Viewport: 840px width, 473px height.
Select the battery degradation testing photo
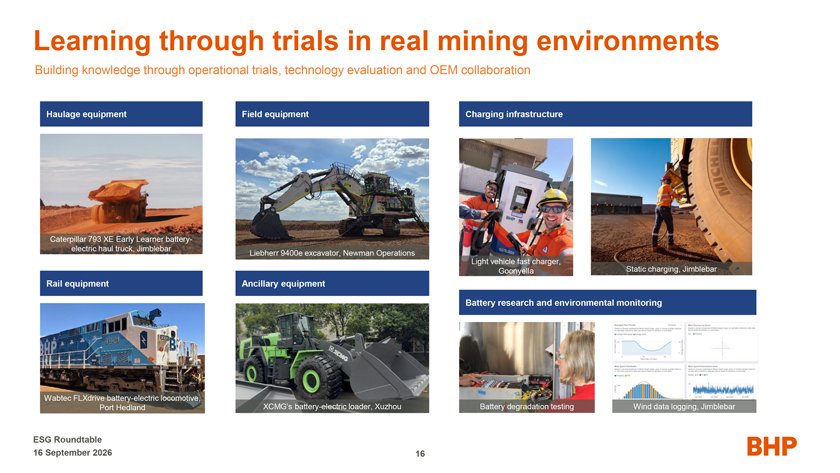[527, 367]
